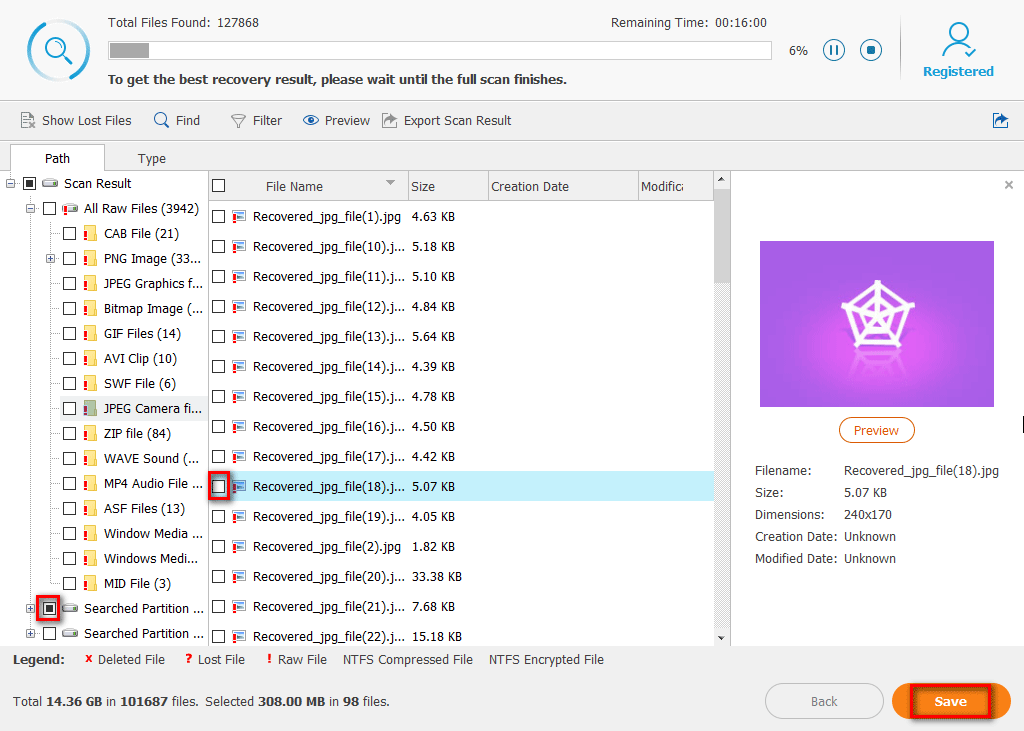Collapse the Scan Result tree node

(10, 184)
